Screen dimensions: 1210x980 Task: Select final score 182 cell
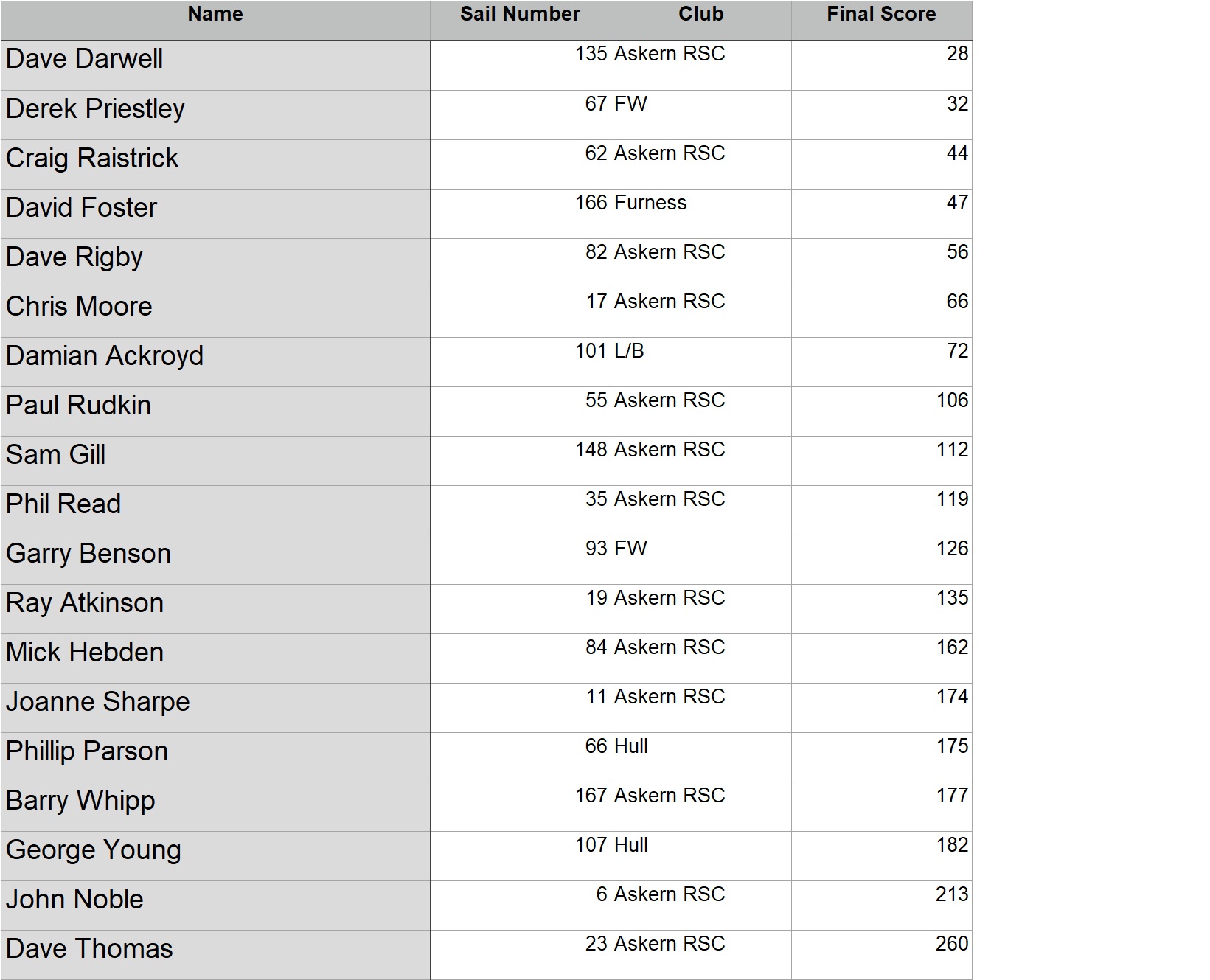(x=881, y=855)
